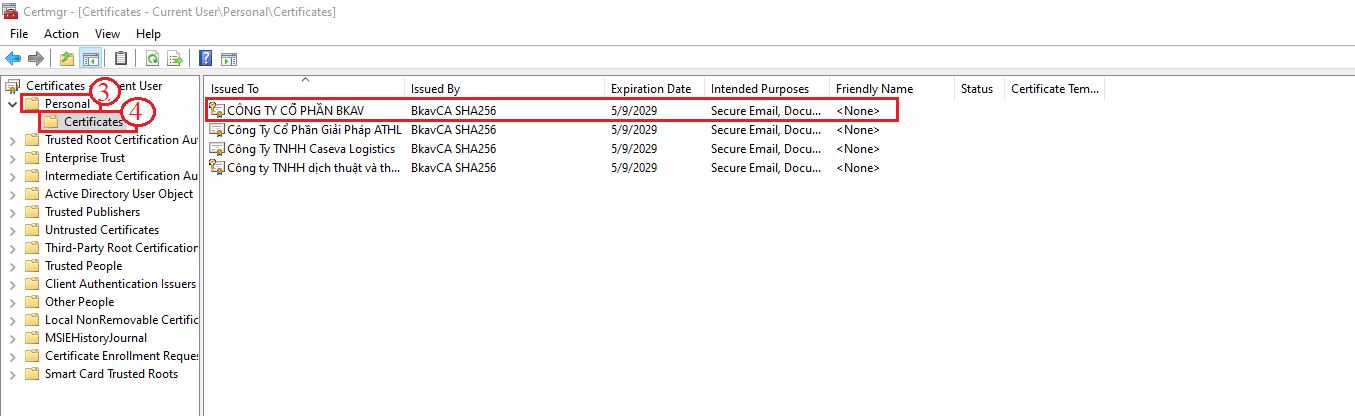Toggle the Show/Hide Action Pane icon

tap(229, 58)
